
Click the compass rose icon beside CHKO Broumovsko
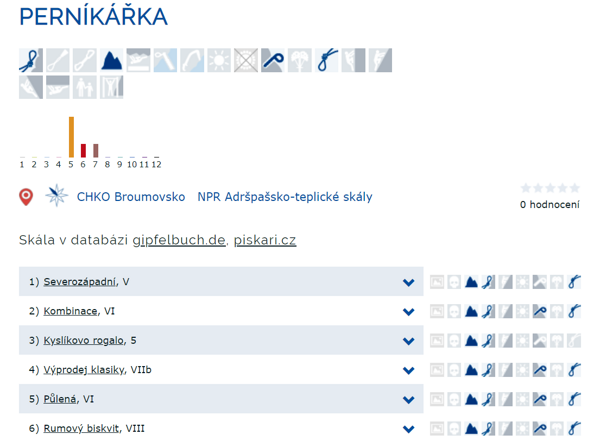pyautogui.click(x=56, y=197)
